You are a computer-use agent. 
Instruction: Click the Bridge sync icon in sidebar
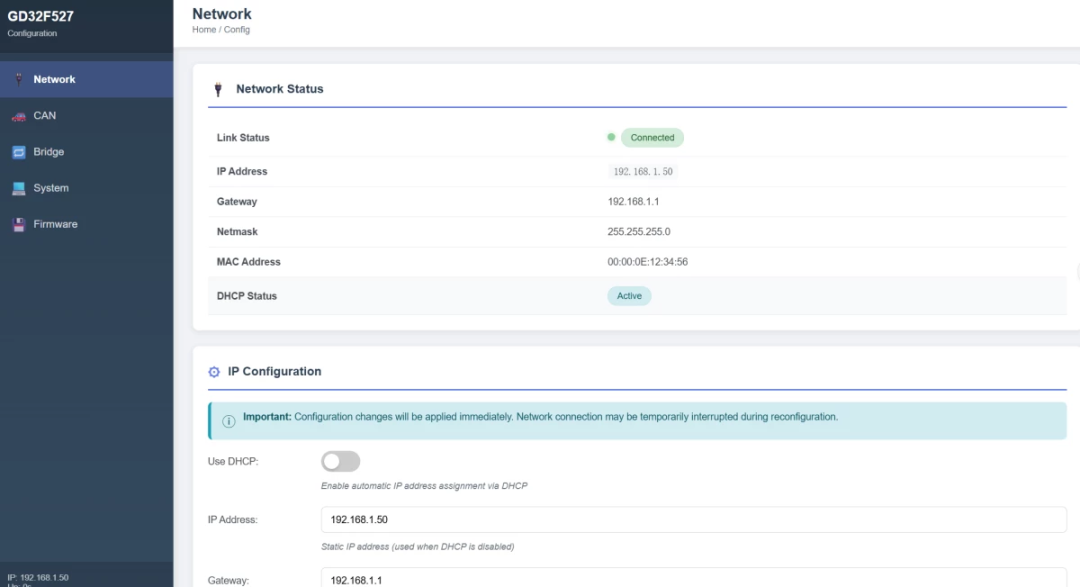click(x=19, y=152)
